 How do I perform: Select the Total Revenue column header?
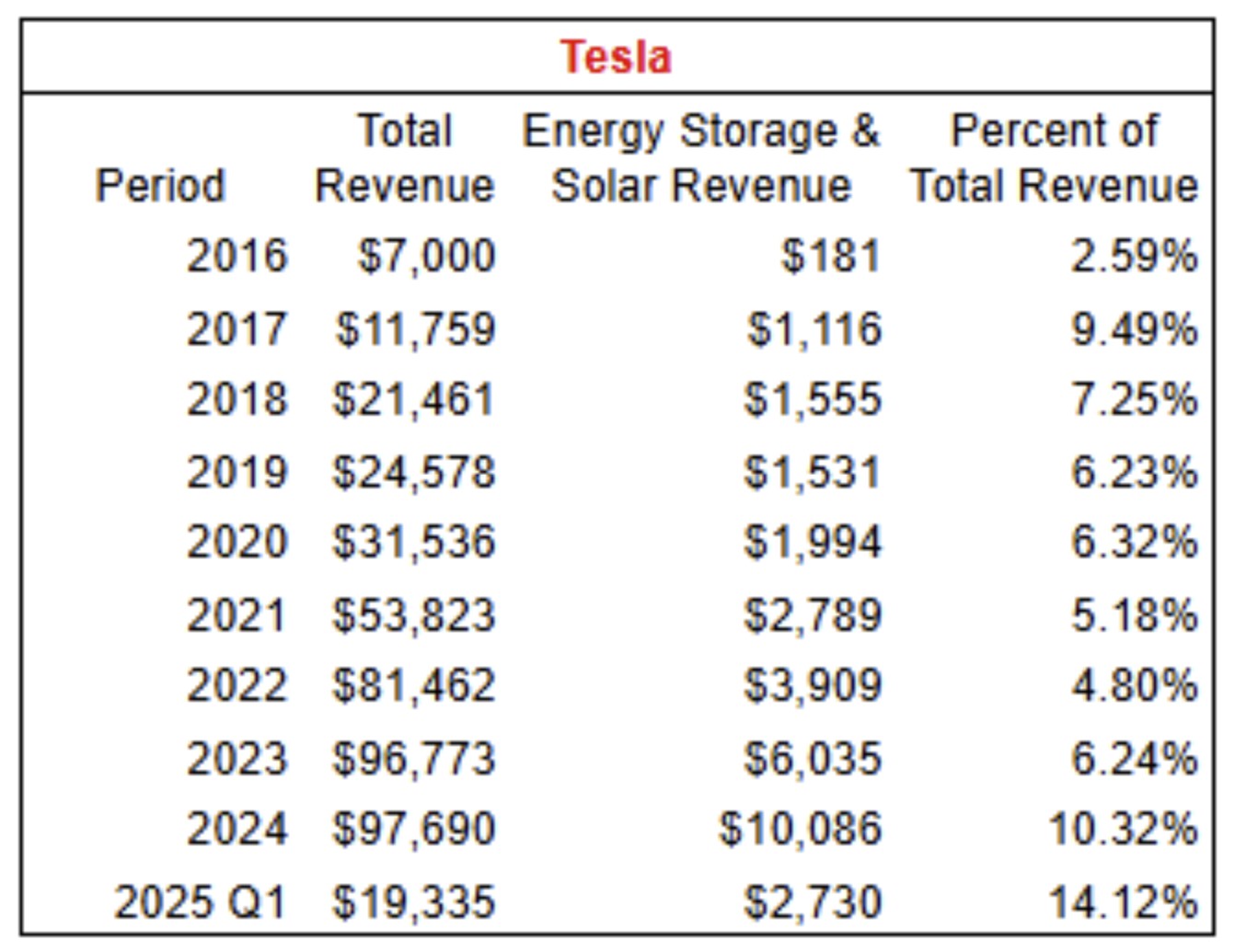[x=405, y=158]
